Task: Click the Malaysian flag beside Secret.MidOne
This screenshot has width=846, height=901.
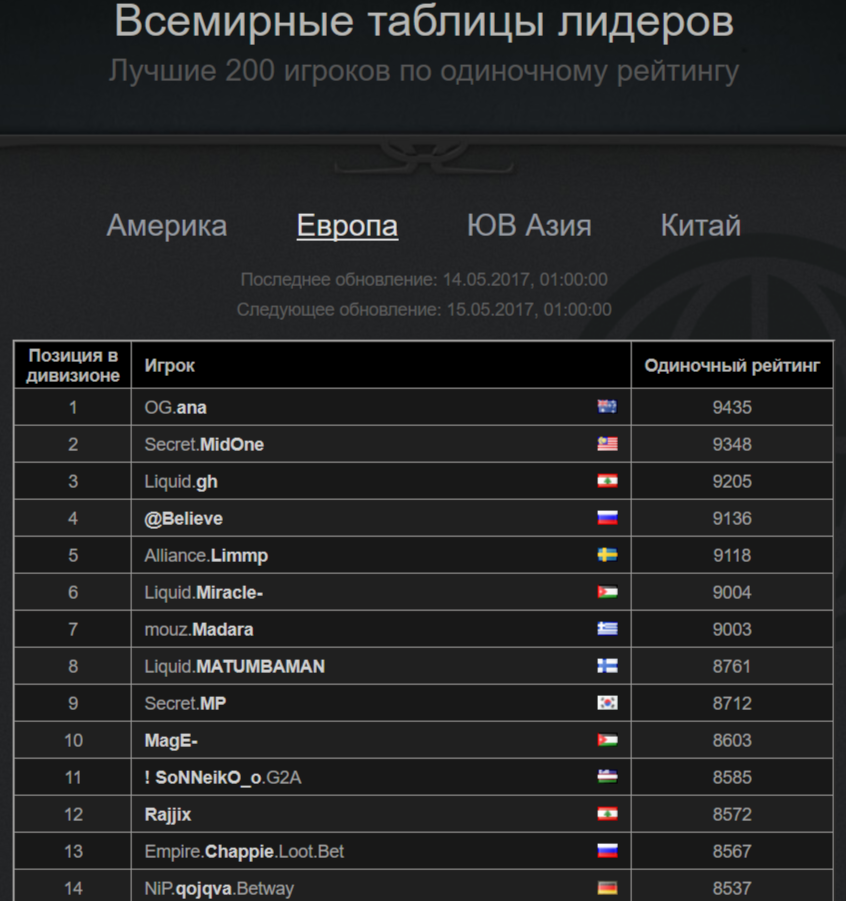Action: (x=607, y=444)
